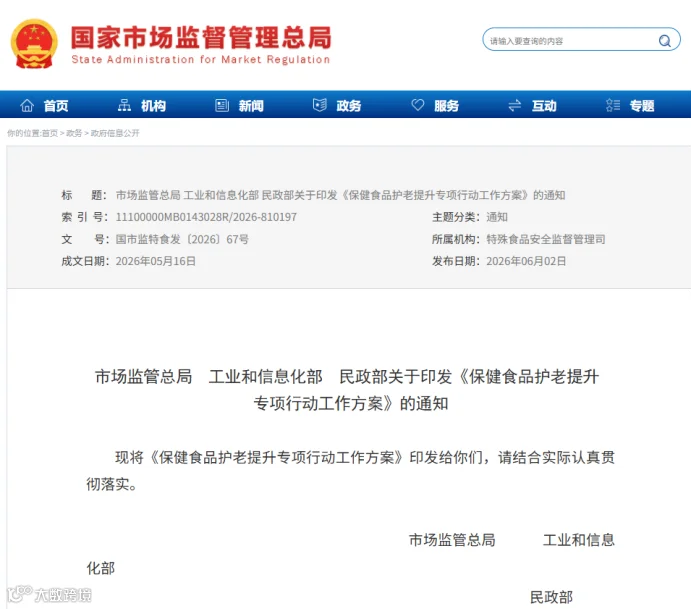Click the organization chart icon beside 机构
The height and width of the screenshot is (609, 692).
124,105
